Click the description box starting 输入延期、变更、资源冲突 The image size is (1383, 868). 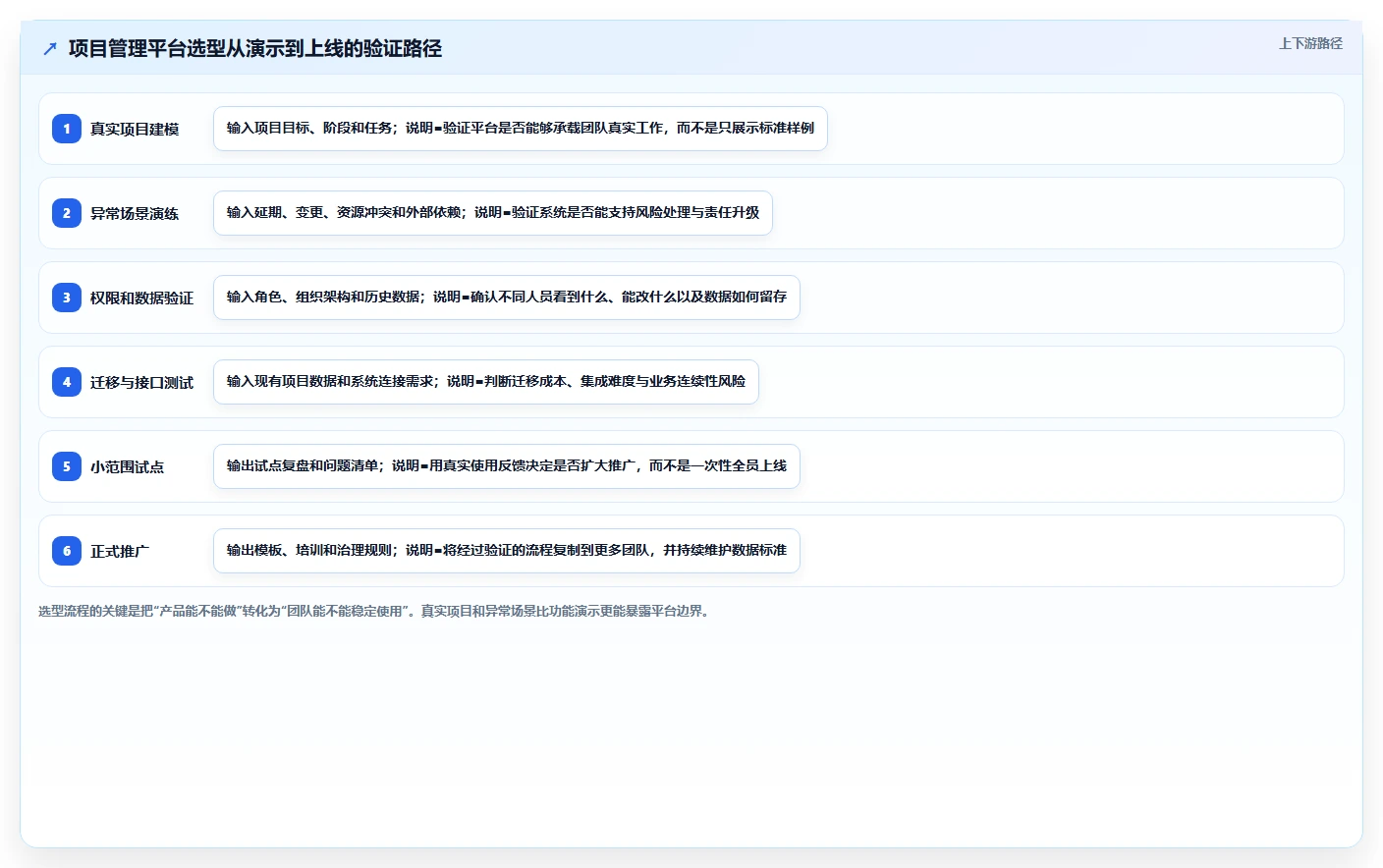(493, 213)
